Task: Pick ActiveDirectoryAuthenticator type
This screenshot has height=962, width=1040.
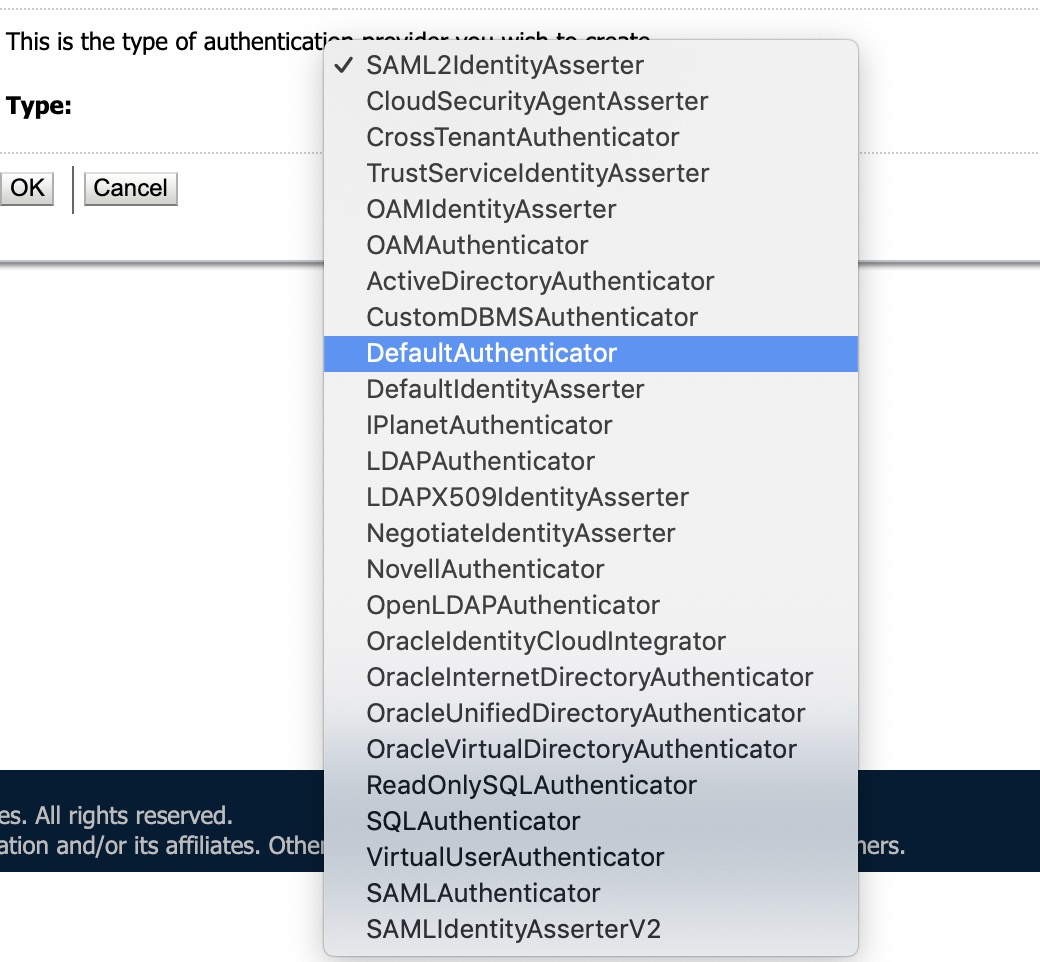Action: [x=590, y=281]
